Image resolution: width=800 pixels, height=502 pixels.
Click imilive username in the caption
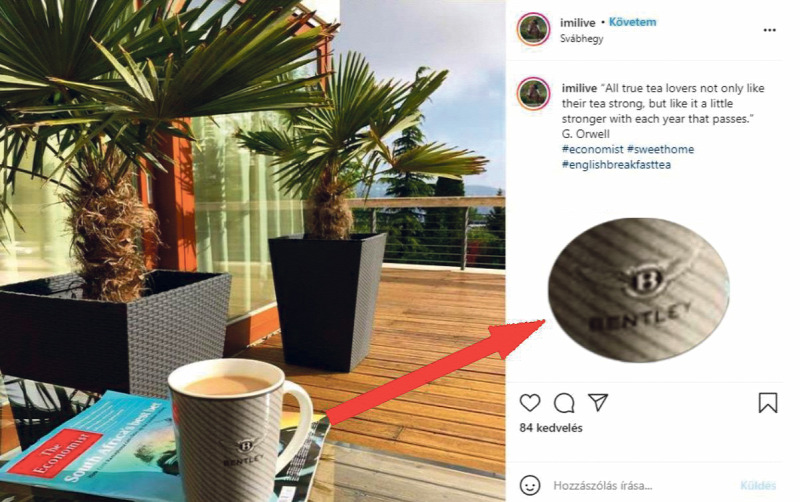579,88
